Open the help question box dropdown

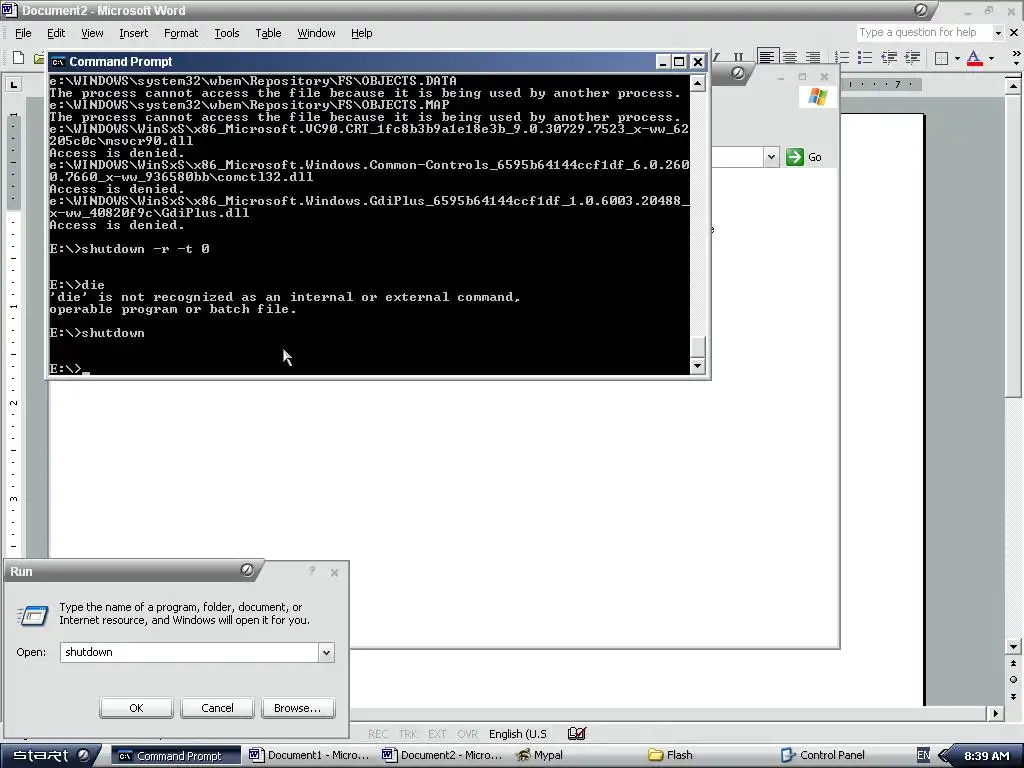pyautogui.click(x=998, y=33)
